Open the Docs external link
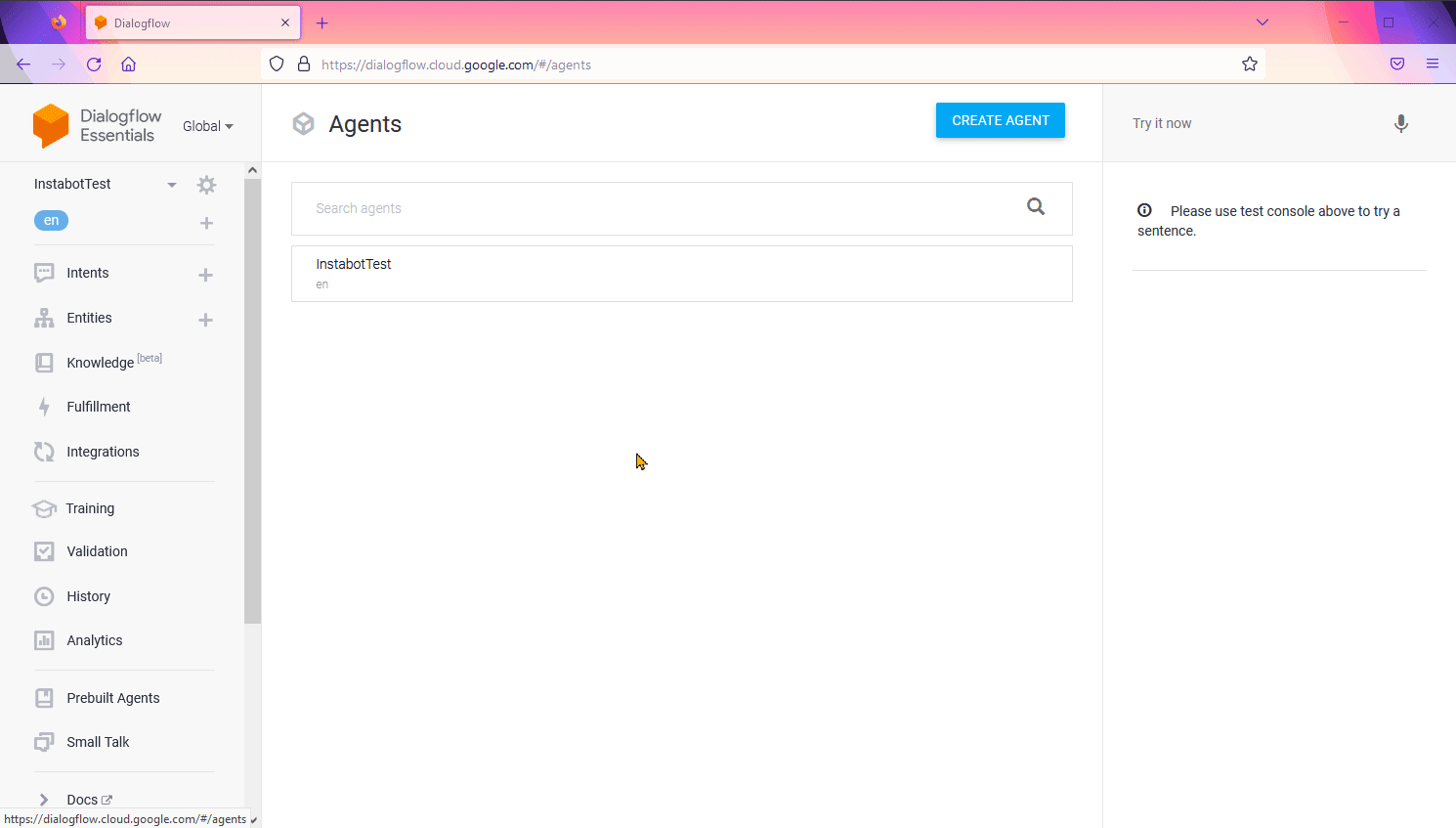This screenshot has width=1456, height=828. click(x=89, y=800)
